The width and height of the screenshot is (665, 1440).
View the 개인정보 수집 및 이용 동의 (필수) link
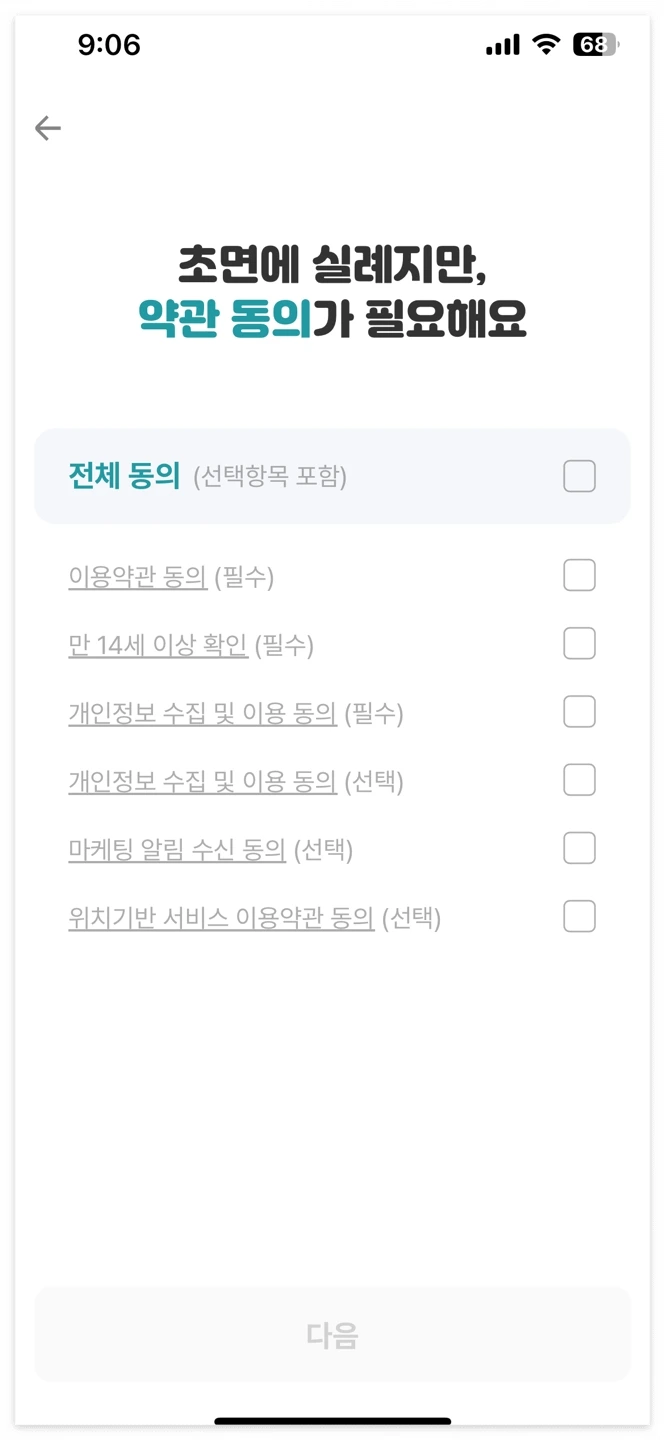point(202,713)
